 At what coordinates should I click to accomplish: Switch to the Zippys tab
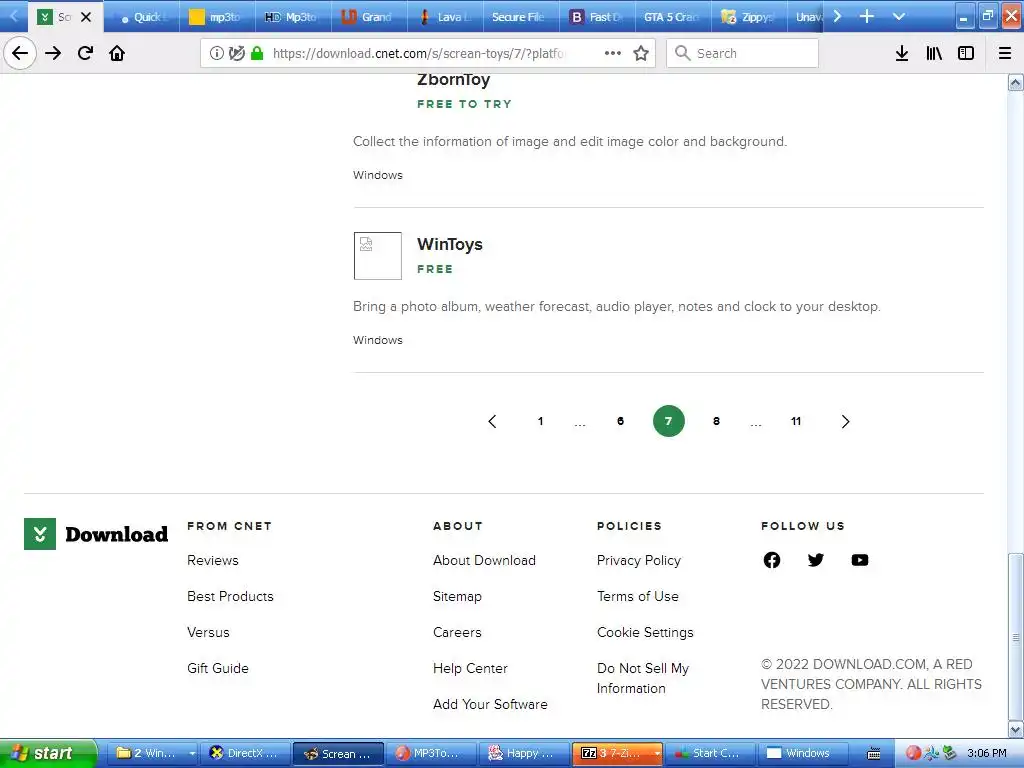point(748,17)
